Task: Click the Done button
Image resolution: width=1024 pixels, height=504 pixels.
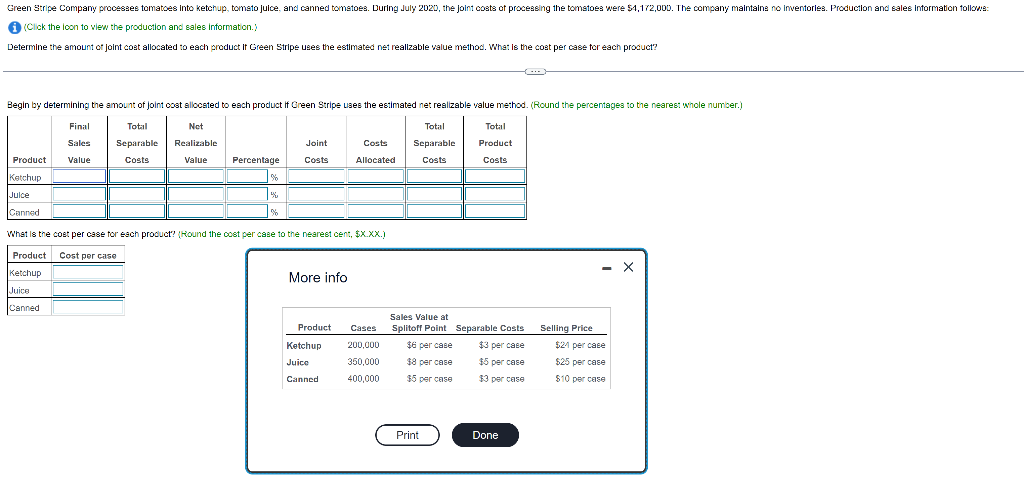Action: (x=485, y=435)
